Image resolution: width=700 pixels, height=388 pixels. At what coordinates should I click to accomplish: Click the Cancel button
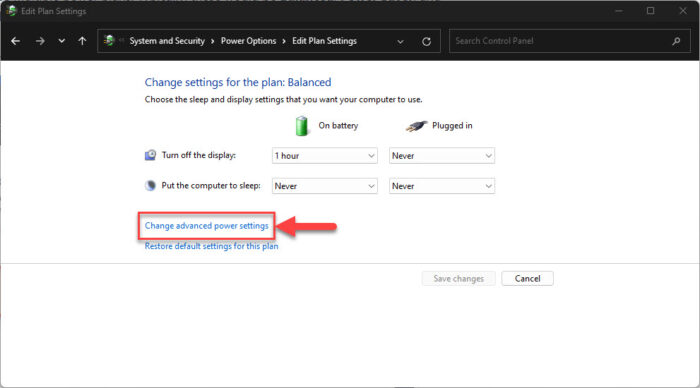pos(527,279)
